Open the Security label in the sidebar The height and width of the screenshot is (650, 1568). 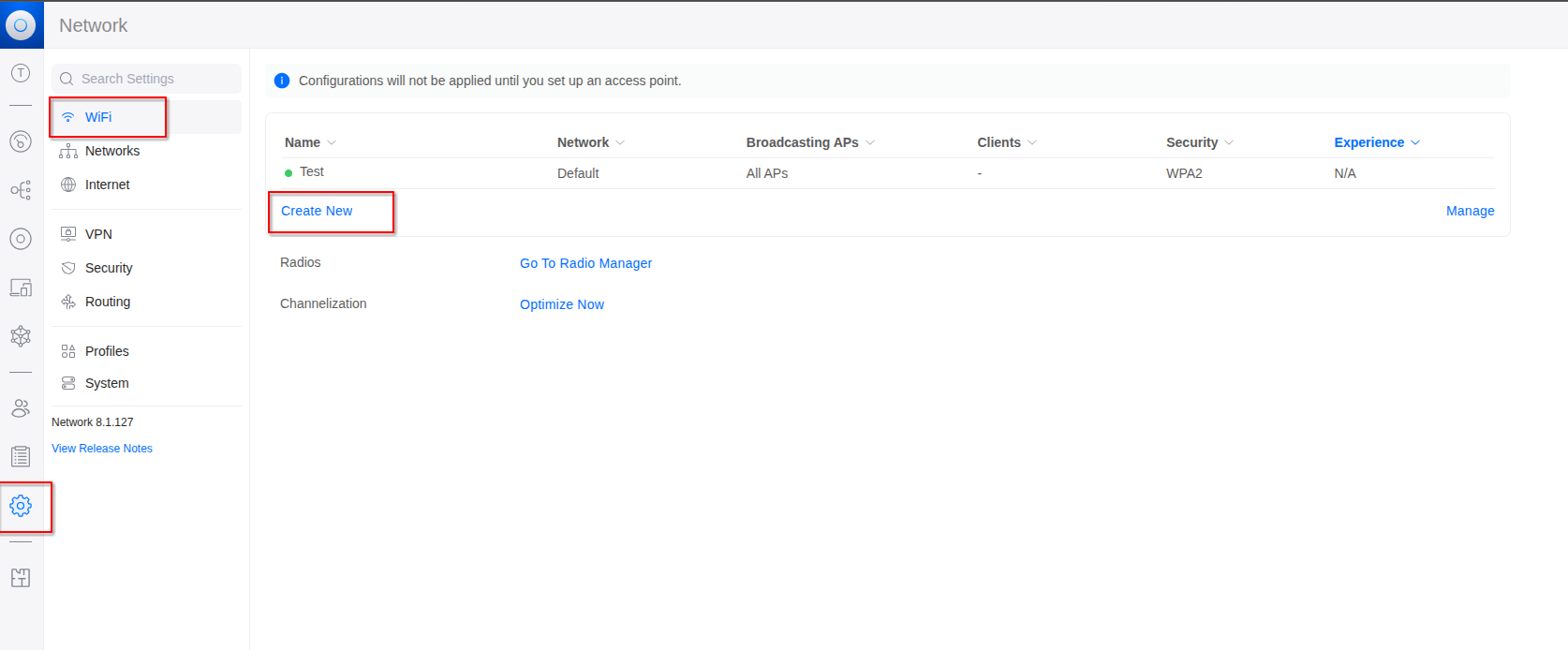[109, 268]
